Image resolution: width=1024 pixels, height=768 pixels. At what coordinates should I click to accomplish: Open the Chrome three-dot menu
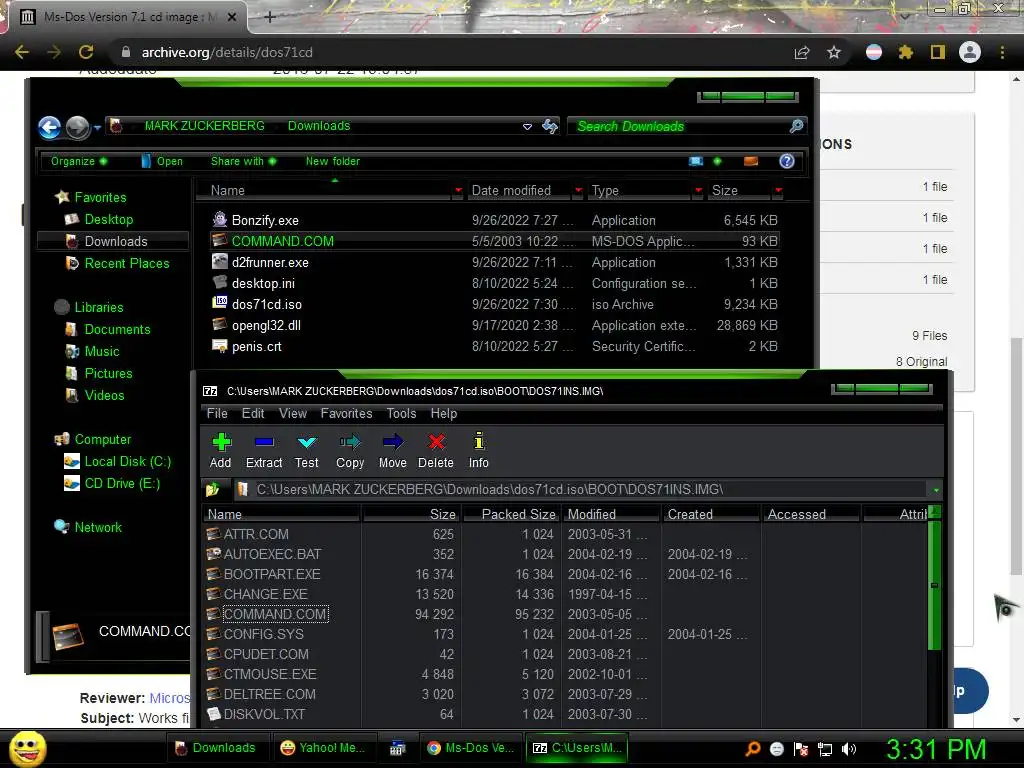point(1002,52)
